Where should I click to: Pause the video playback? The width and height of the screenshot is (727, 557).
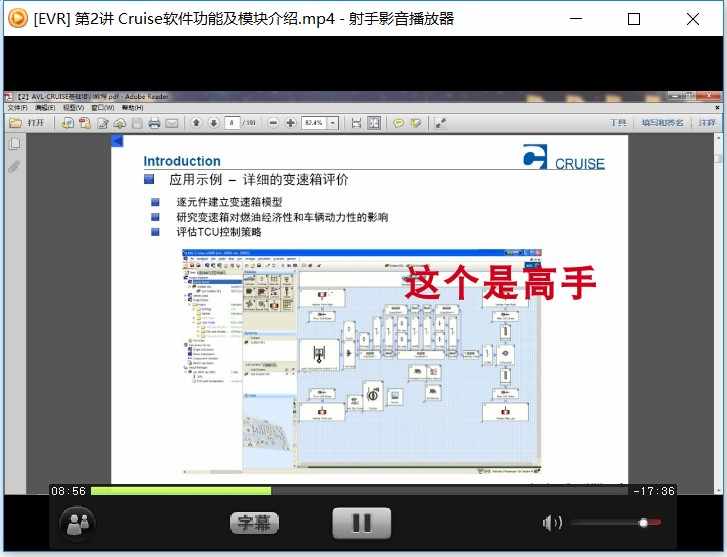(362, 523)
